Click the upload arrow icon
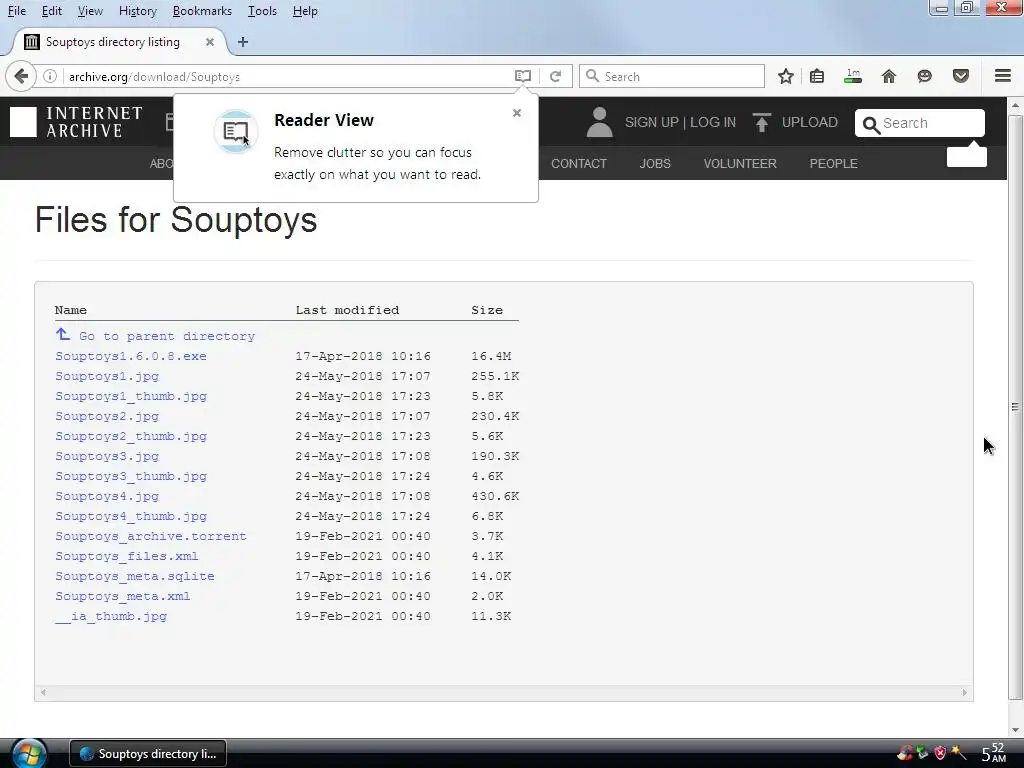 coord(761,122)
